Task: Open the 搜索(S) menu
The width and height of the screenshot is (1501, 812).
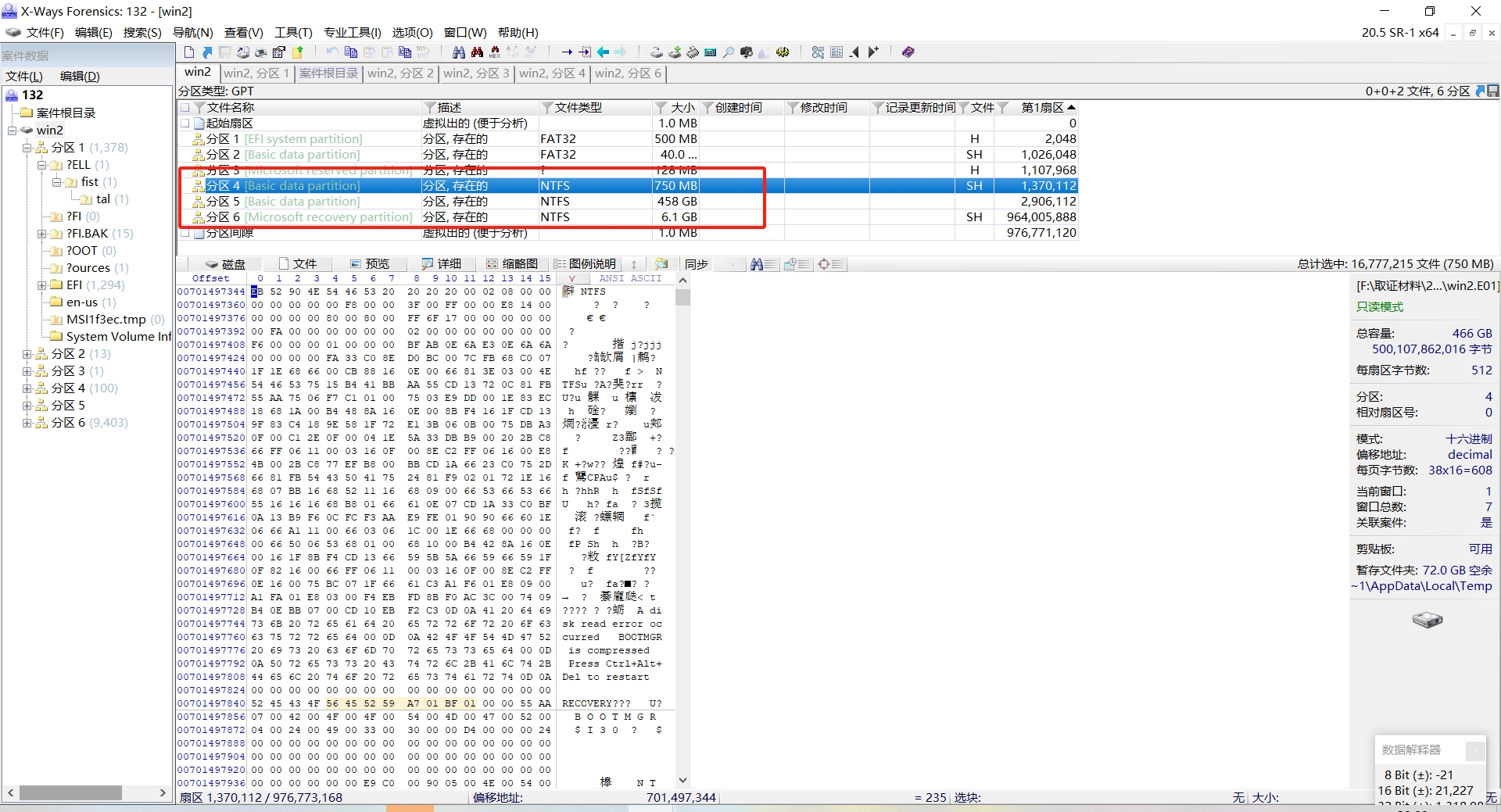Action: click(x=142, y=32)
